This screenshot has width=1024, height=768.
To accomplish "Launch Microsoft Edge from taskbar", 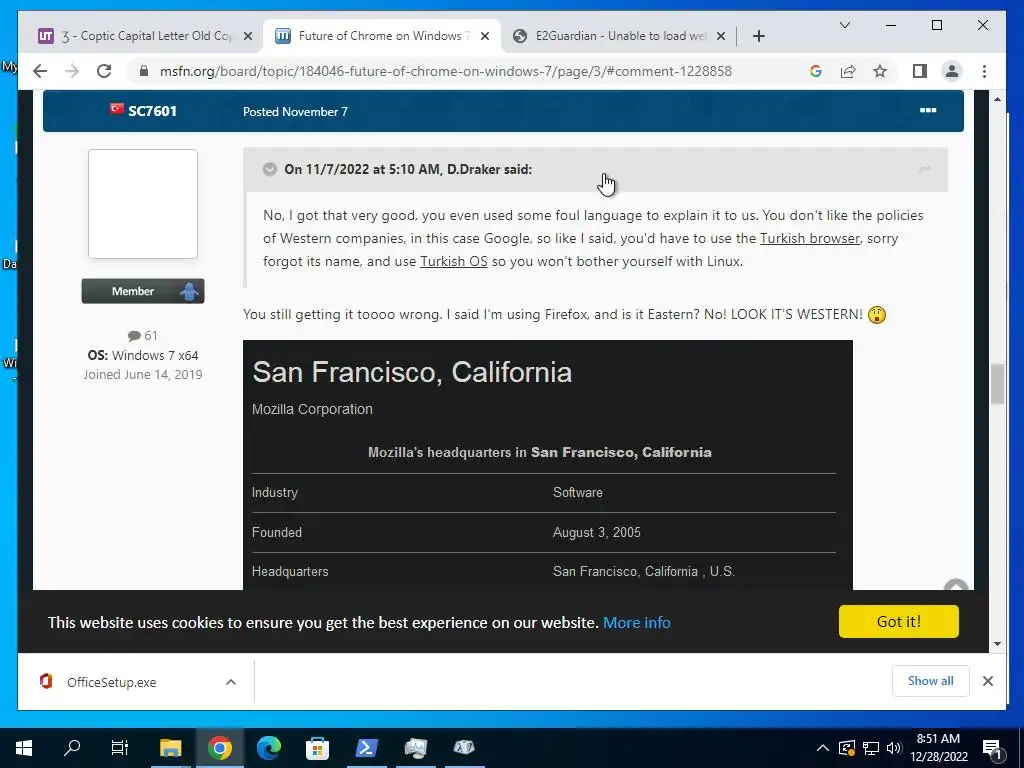I will (x=268, y=748).
